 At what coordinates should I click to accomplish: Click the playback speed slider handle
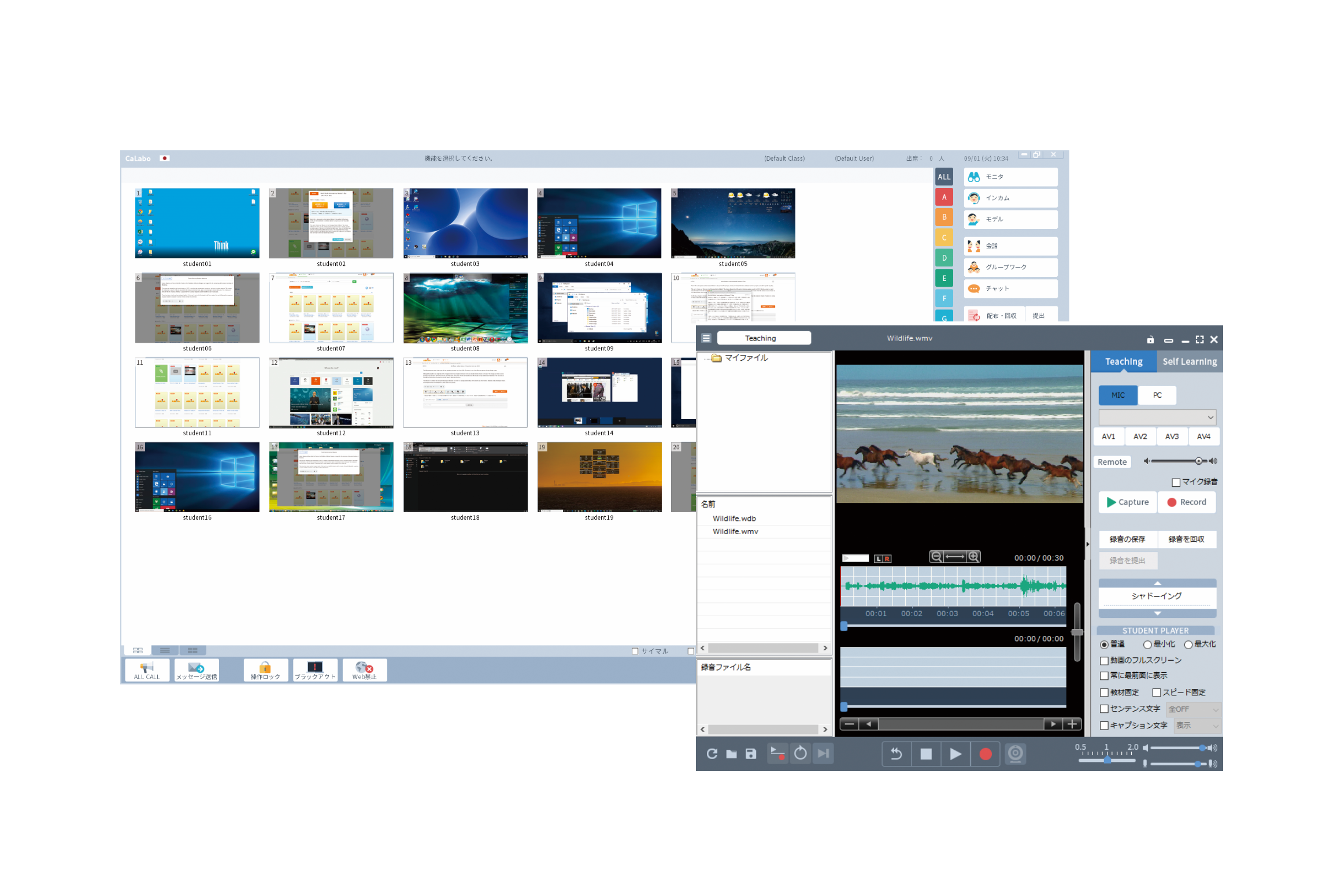click(1107, 760)
